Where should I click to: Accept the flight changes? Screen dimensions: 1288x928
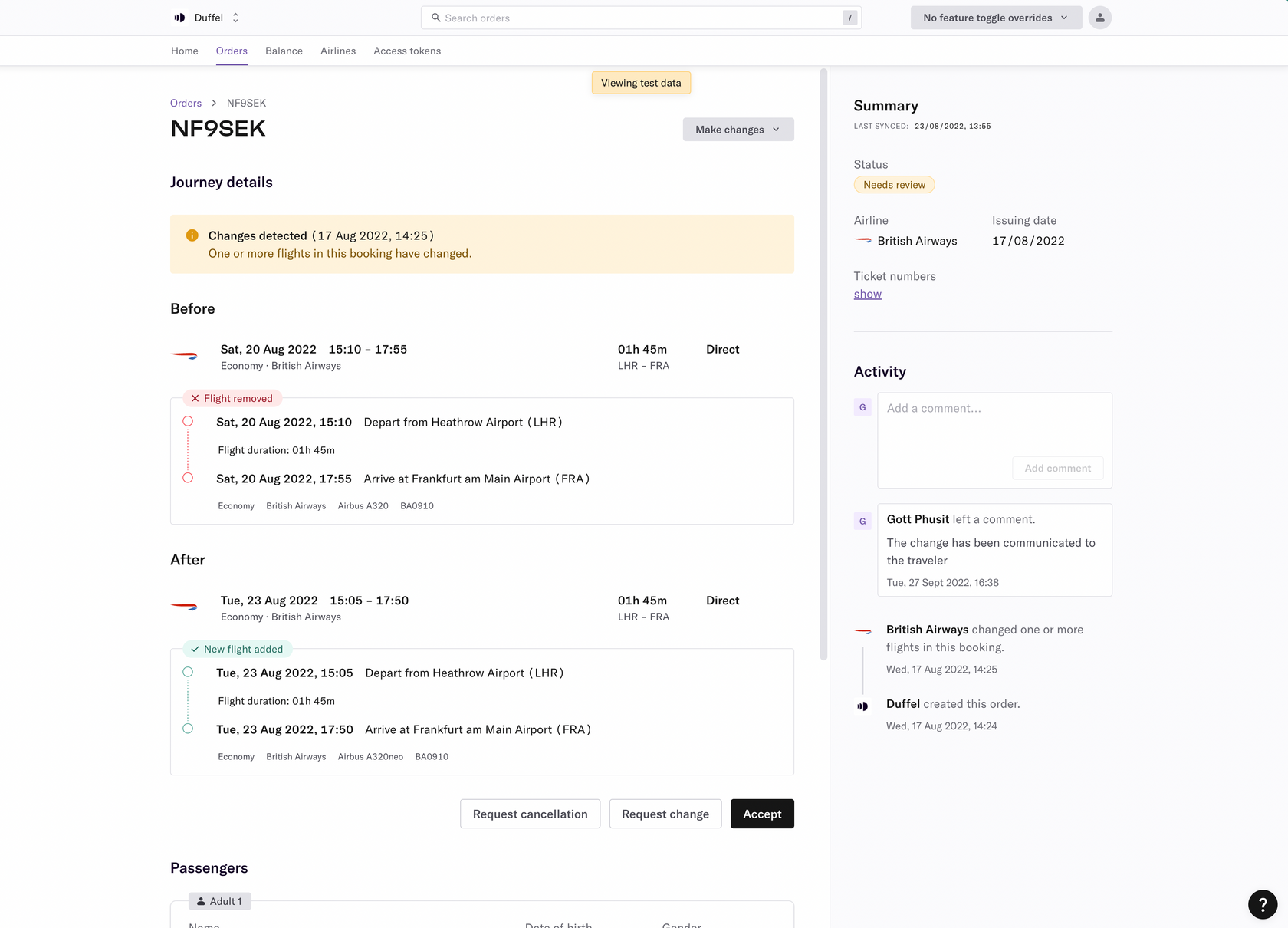(x=762, y=814)
